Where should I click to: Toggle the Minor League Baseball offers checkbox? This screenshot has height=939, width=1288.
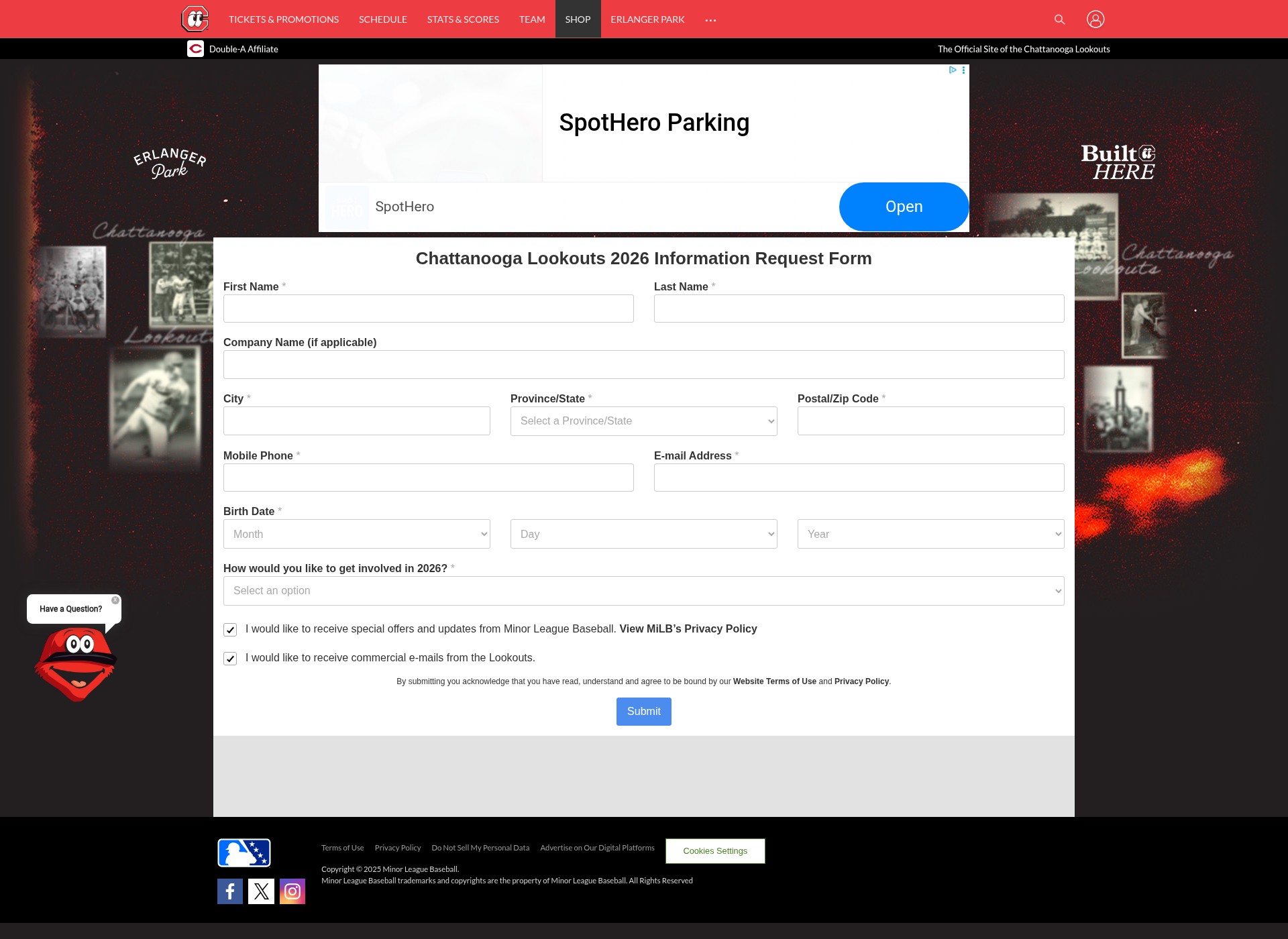230,630
